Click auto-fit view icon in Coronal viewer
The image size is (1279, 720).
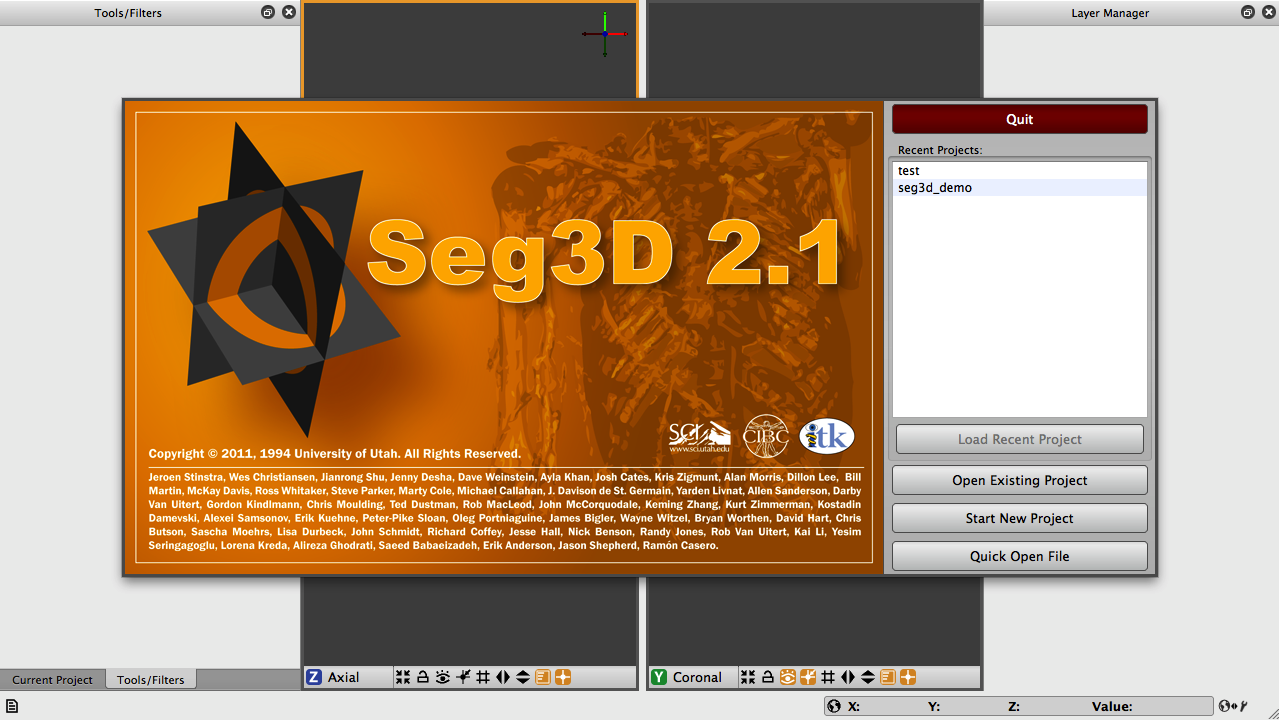click(748, 677)
